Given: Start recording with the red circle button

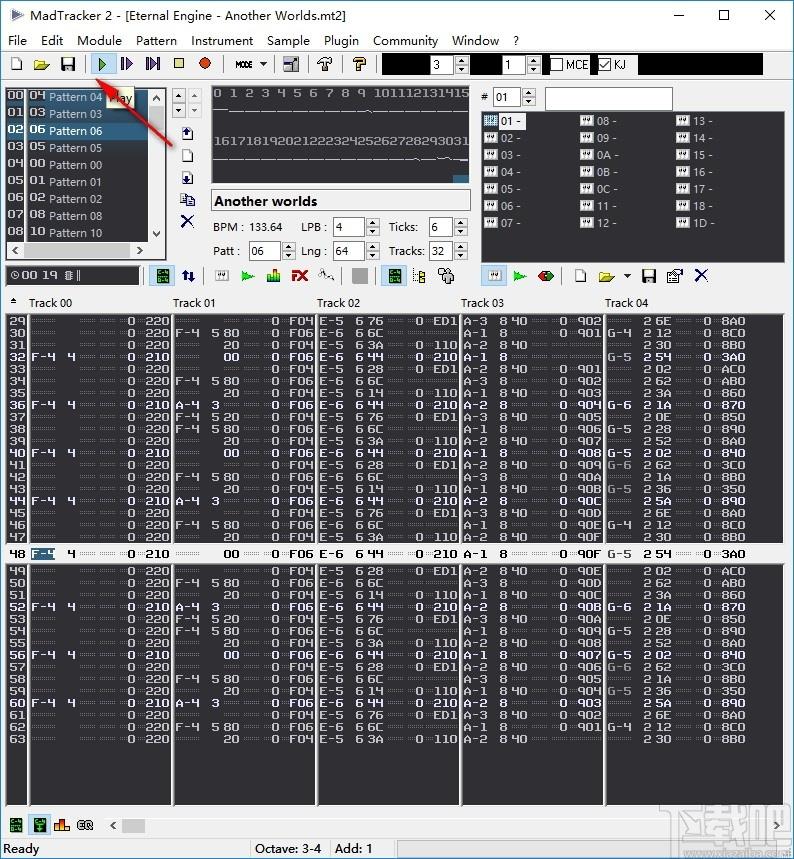Looking at the screenshot, I should point(205,64).
